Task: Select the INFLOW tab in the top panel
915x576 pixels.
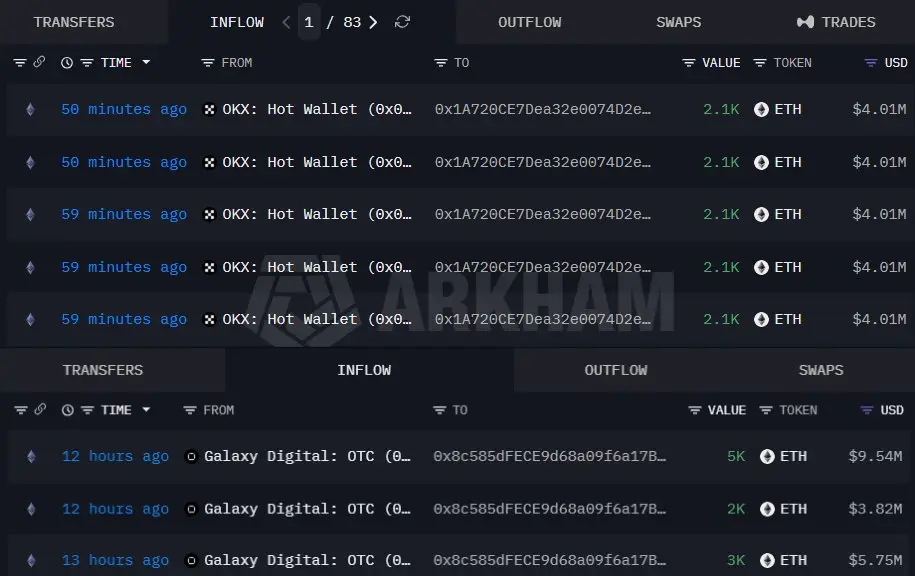Action: (237, 22)
